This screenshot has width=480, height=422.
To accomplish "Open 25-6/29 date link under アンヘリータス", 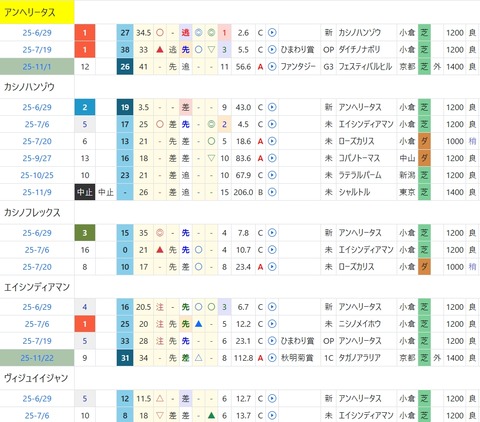I will click(x=37, y=33).
